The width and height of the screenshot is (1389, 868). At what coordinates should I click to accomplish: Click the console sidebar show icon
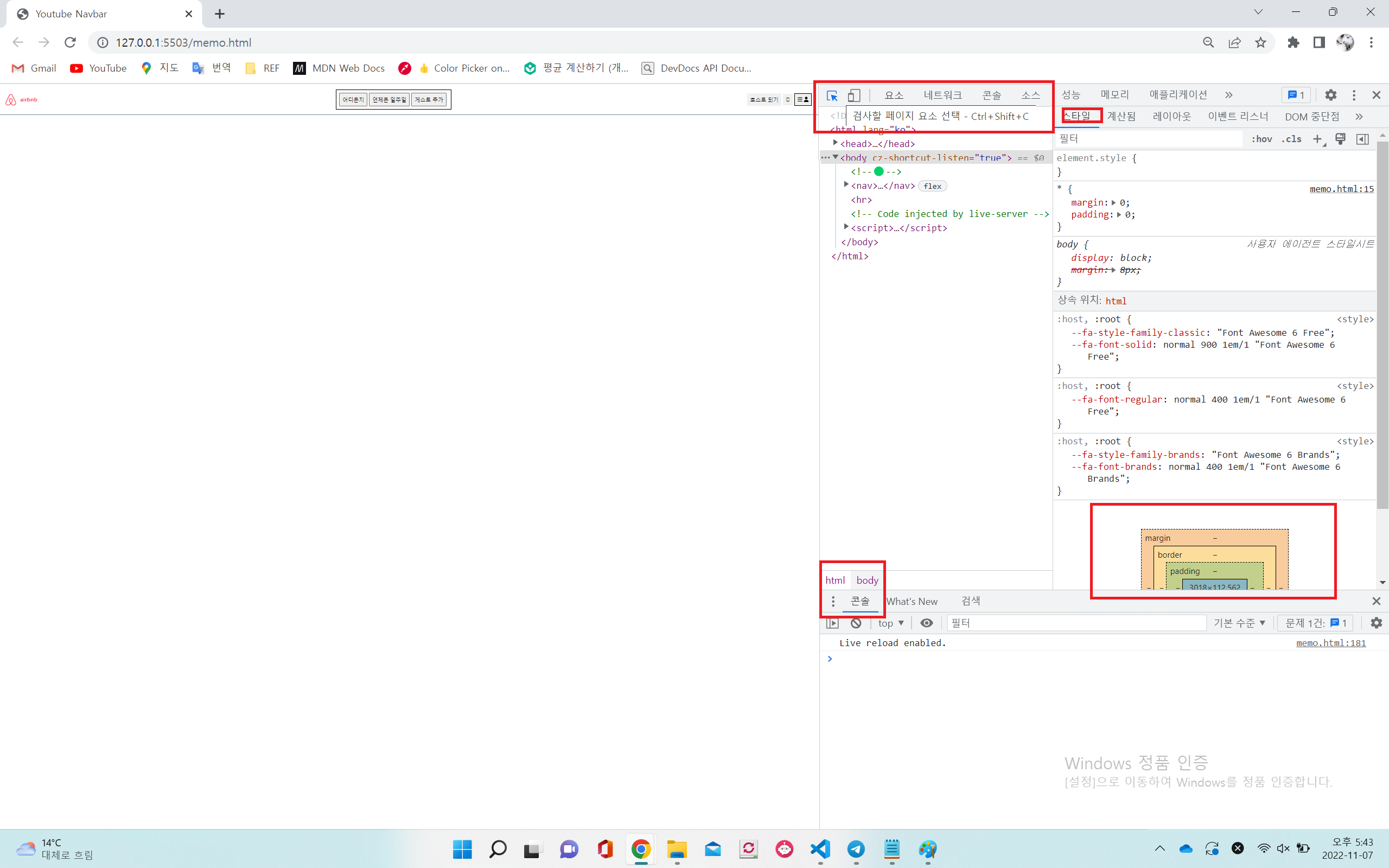832,623
